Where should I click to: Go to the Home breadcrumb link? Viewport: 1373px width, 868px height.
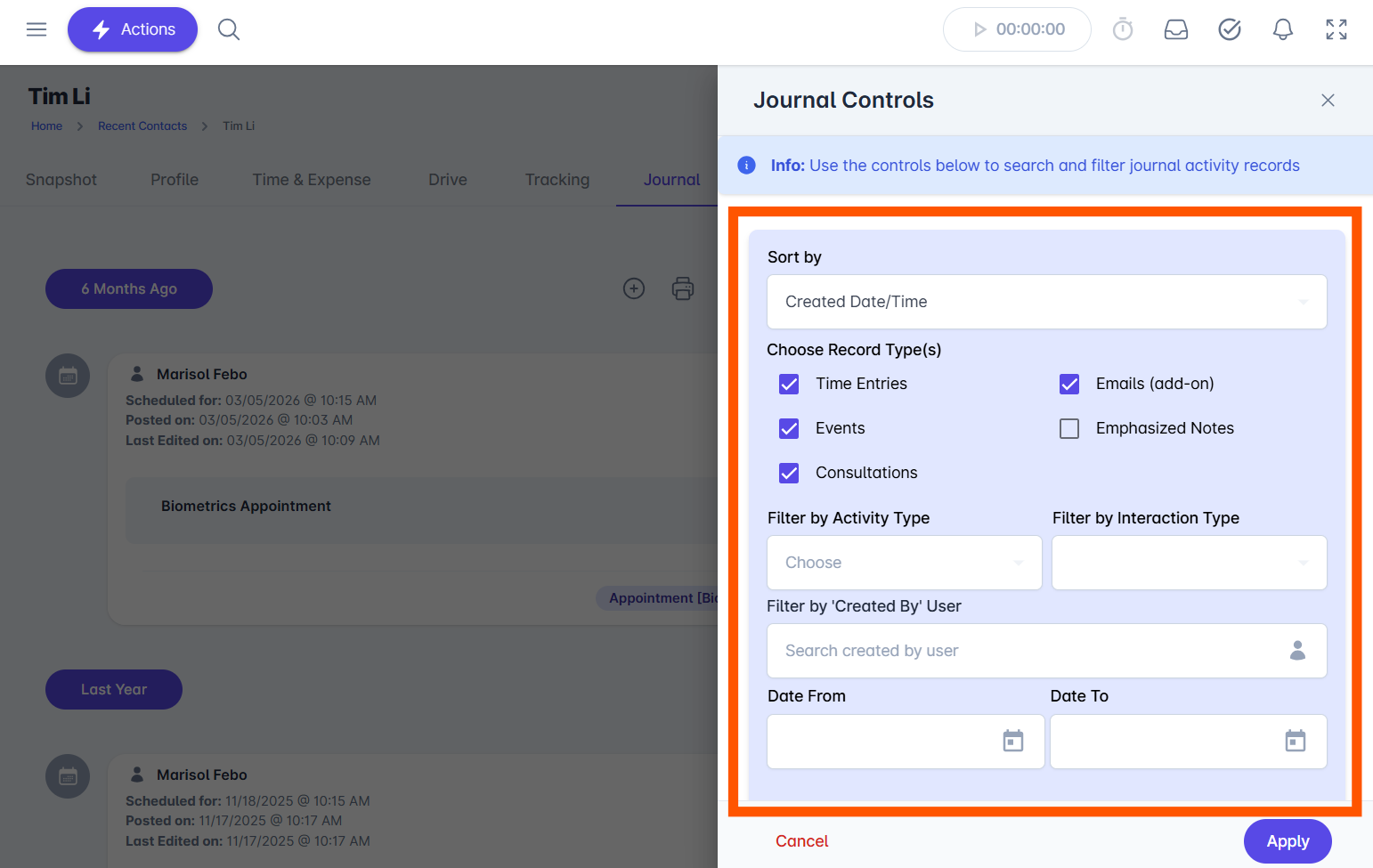coord(46,126)
